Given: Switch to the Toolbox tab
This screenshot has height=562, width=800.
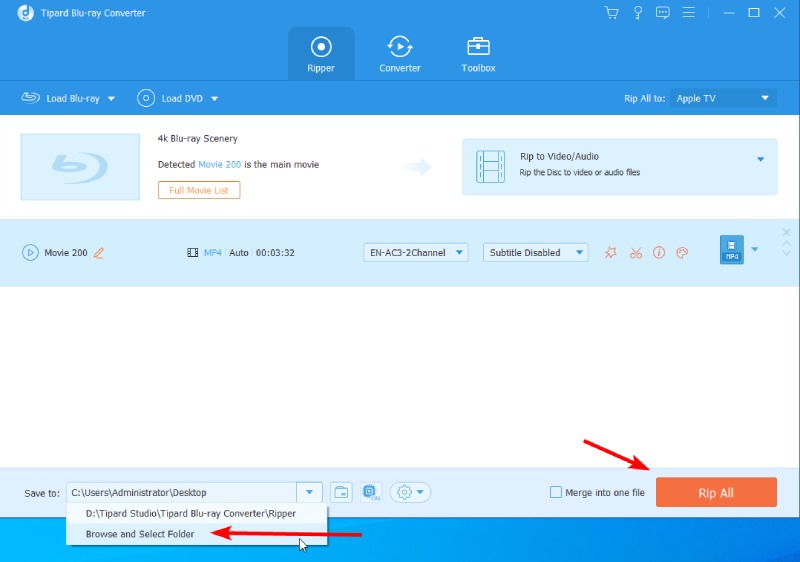Looking at the screenshot, I should click(478, 54).
